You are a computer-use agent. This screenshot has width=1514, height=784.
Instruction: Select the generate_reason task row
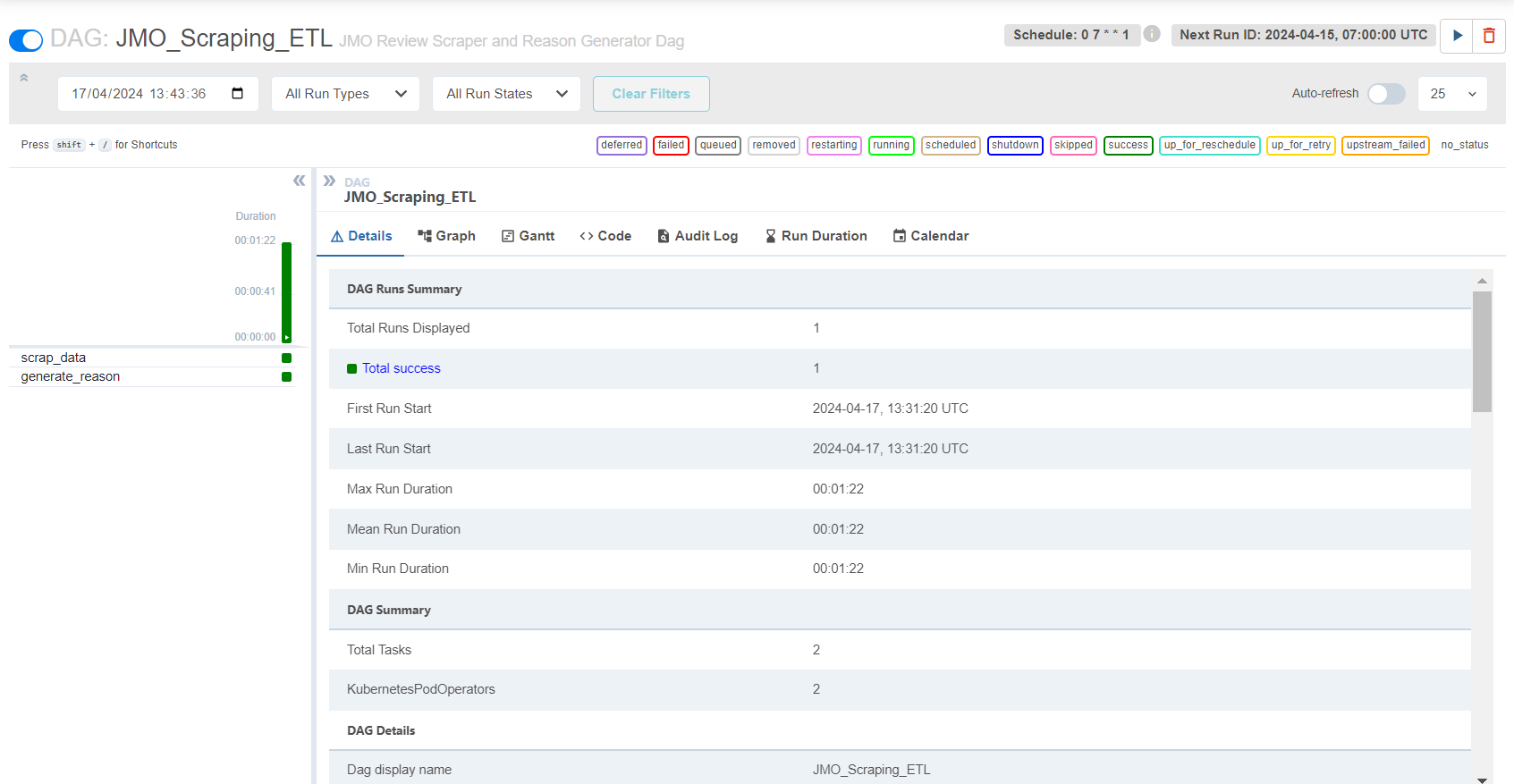click(152, 376)
